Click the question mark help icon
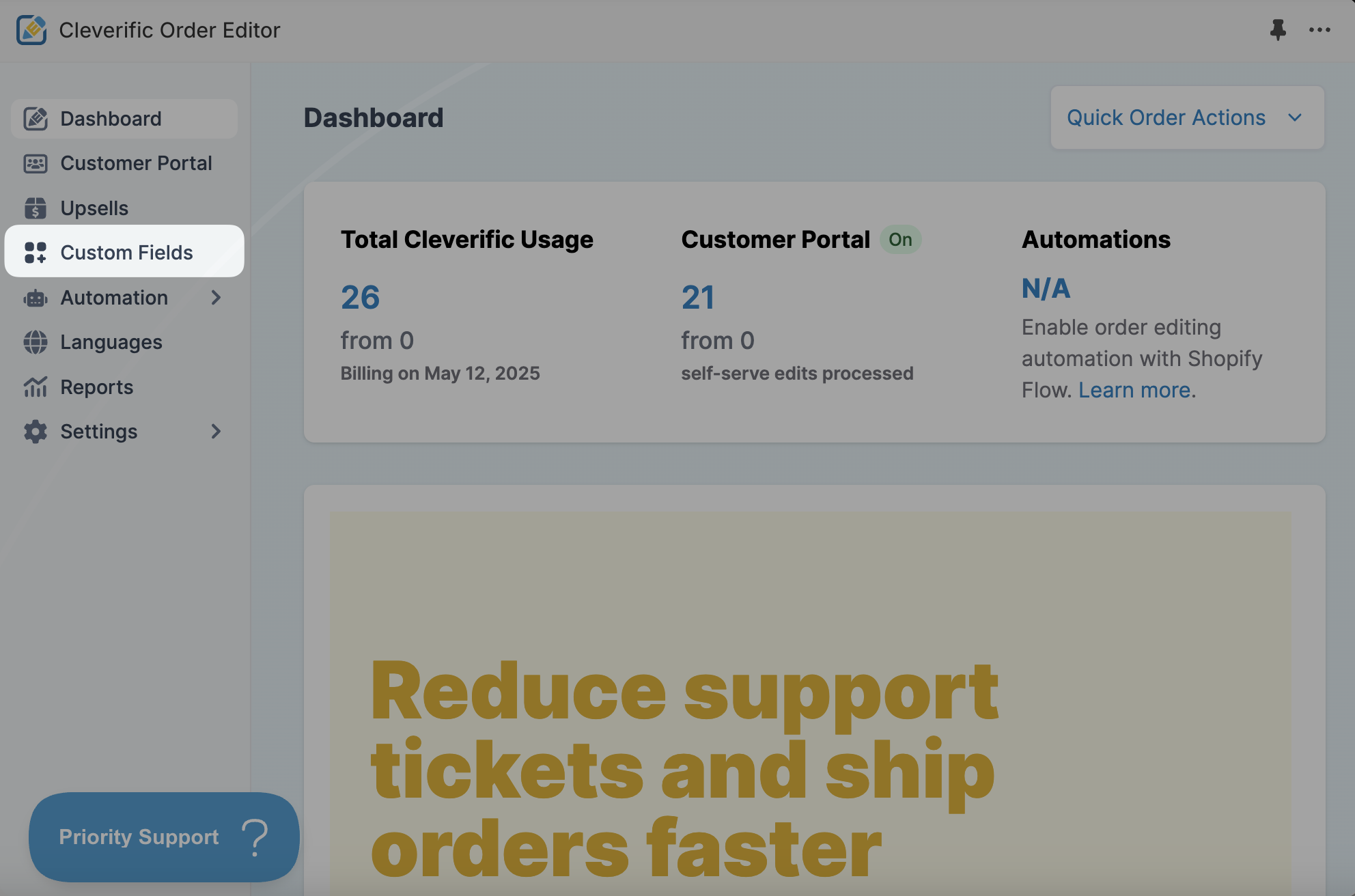The height and width of the screenshot is (896, 1355). click(255, 837)
